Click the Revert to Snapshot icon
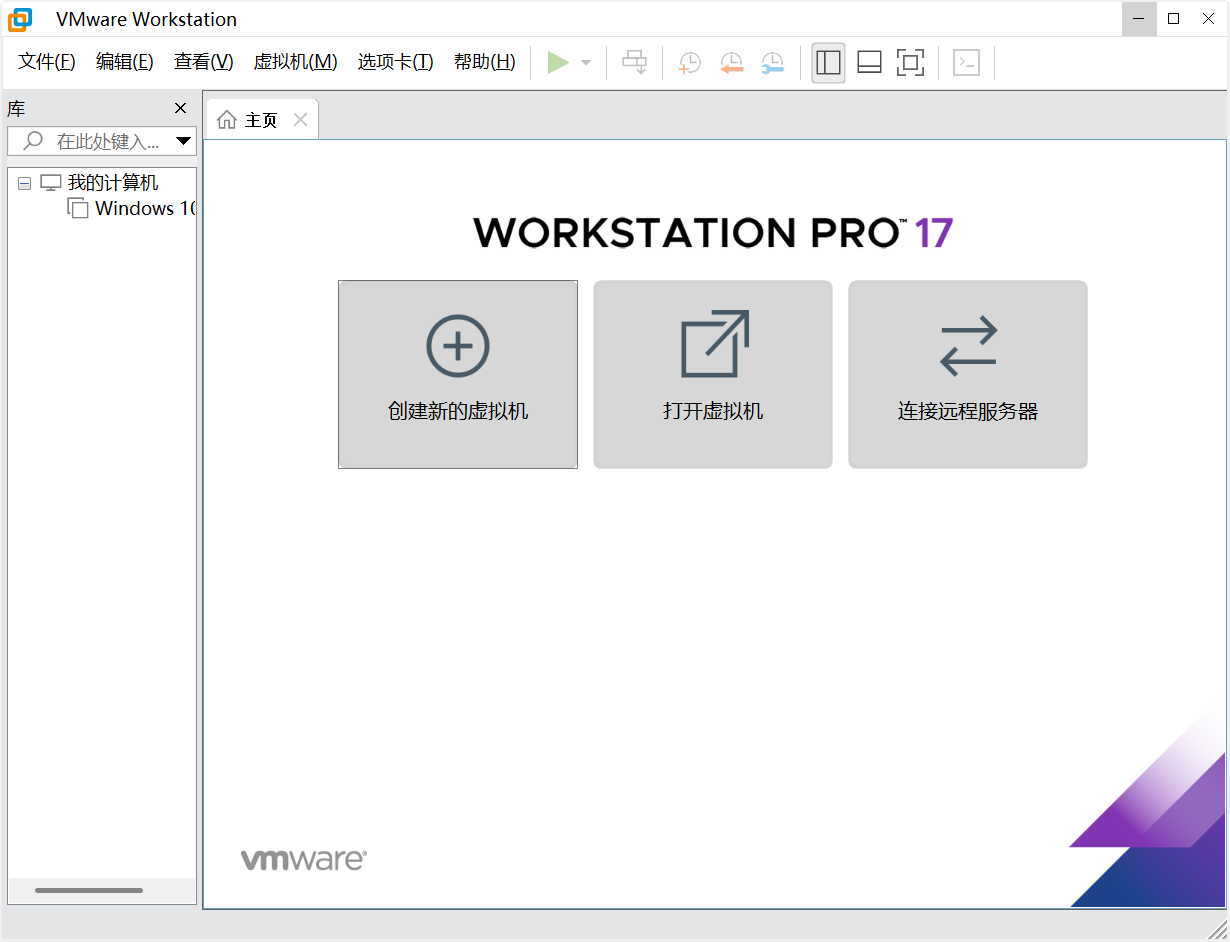This screenshot has width=1230, height=942. [732, 63]
